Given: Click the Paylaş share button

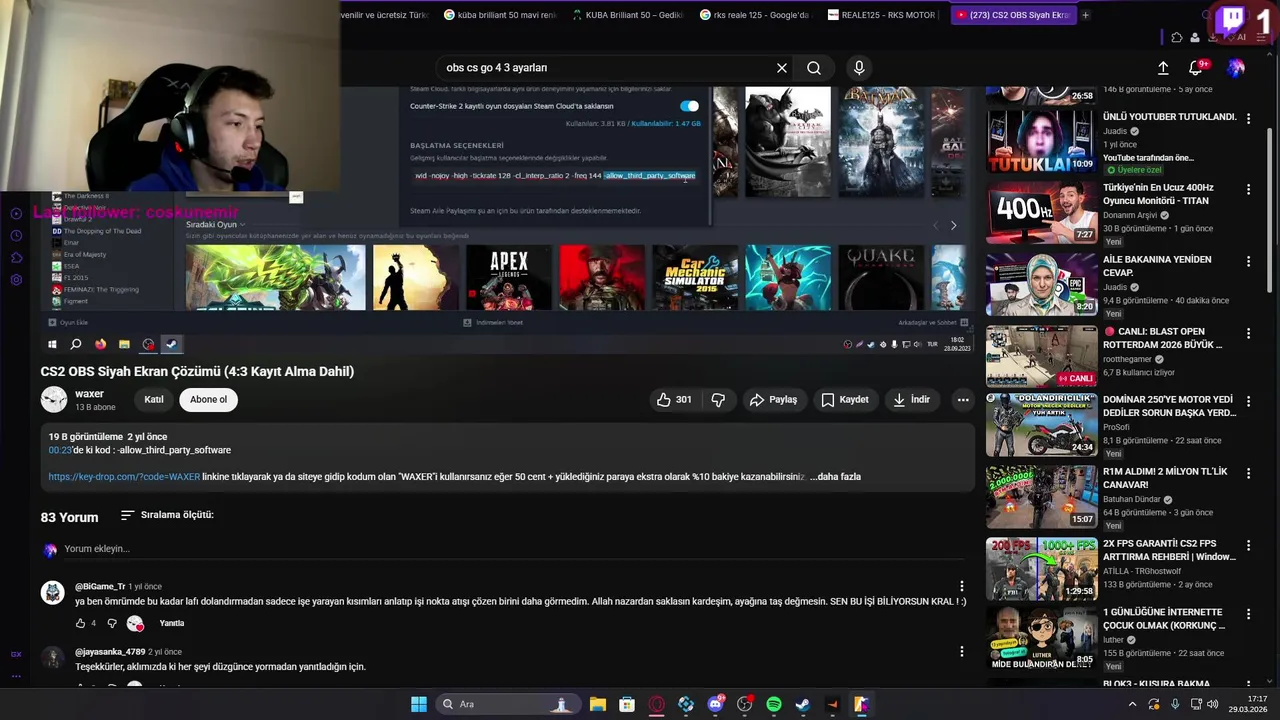Looking at the screenshot, I should tap(773, 399).
